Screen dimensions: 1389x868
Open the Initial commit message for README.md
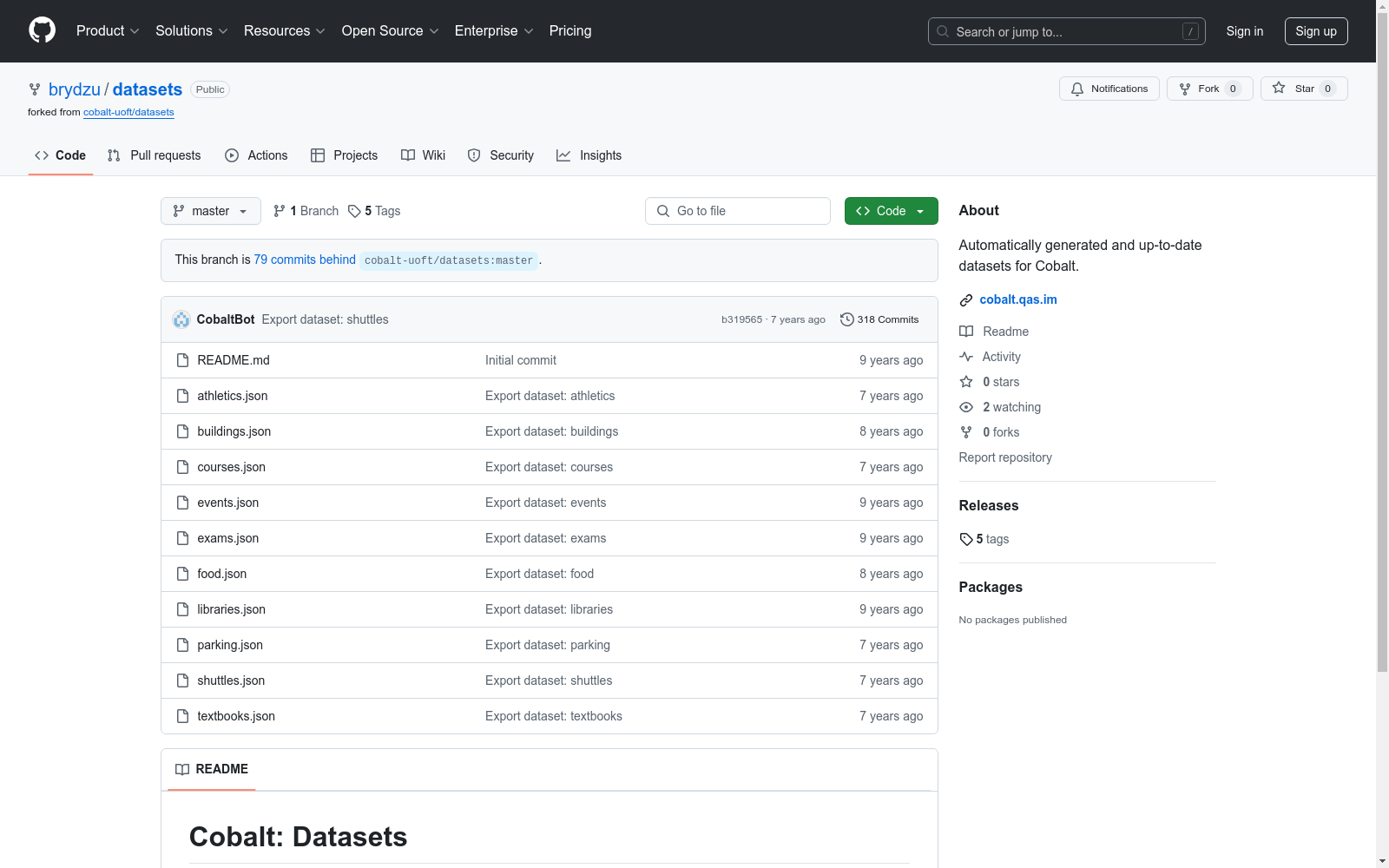[x=521, y=360]
